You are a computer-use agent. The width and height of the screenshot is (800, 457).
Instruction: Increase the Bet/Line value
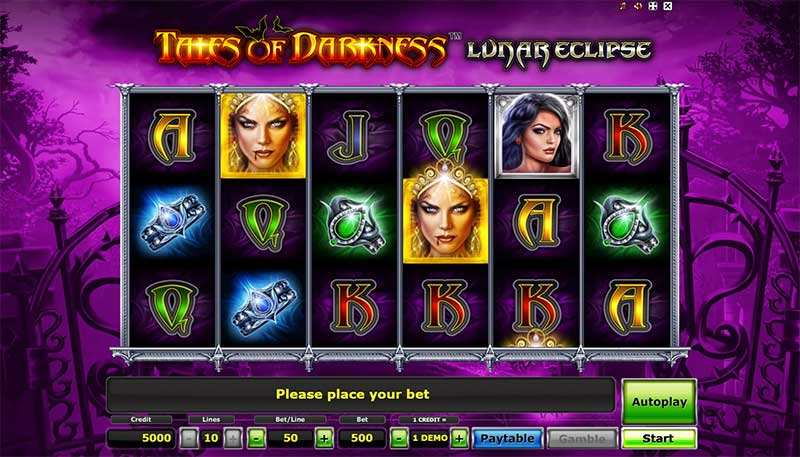[x=324, y=438]
